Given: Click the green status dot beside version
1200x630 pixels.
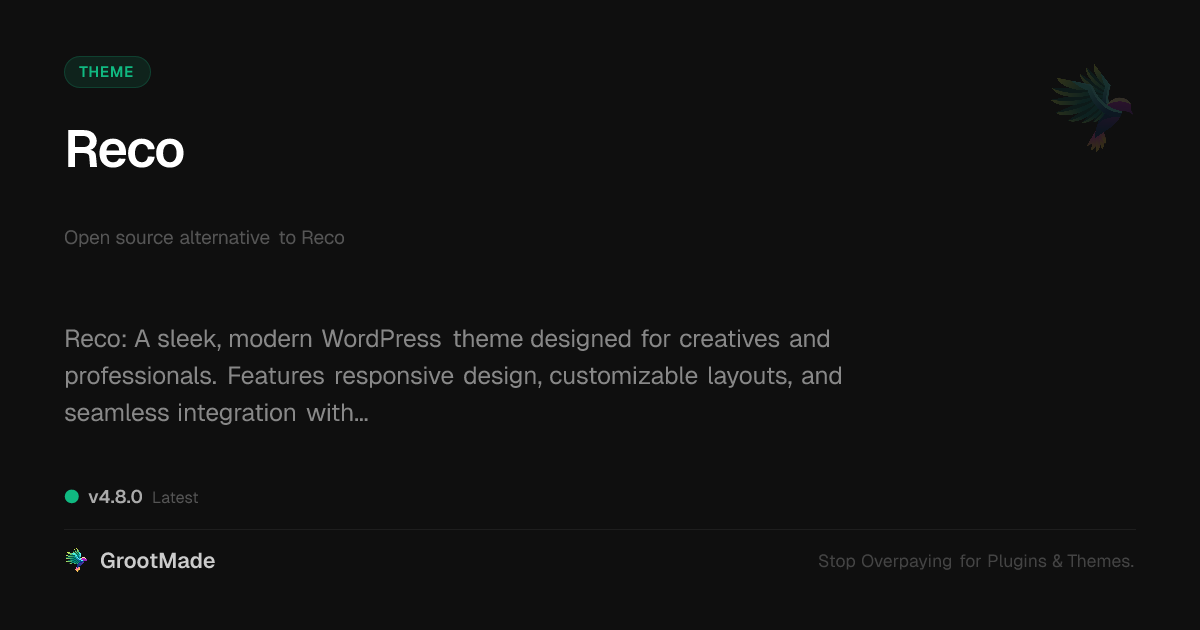Looking at the screenshot, I should (x=72, y=496).
